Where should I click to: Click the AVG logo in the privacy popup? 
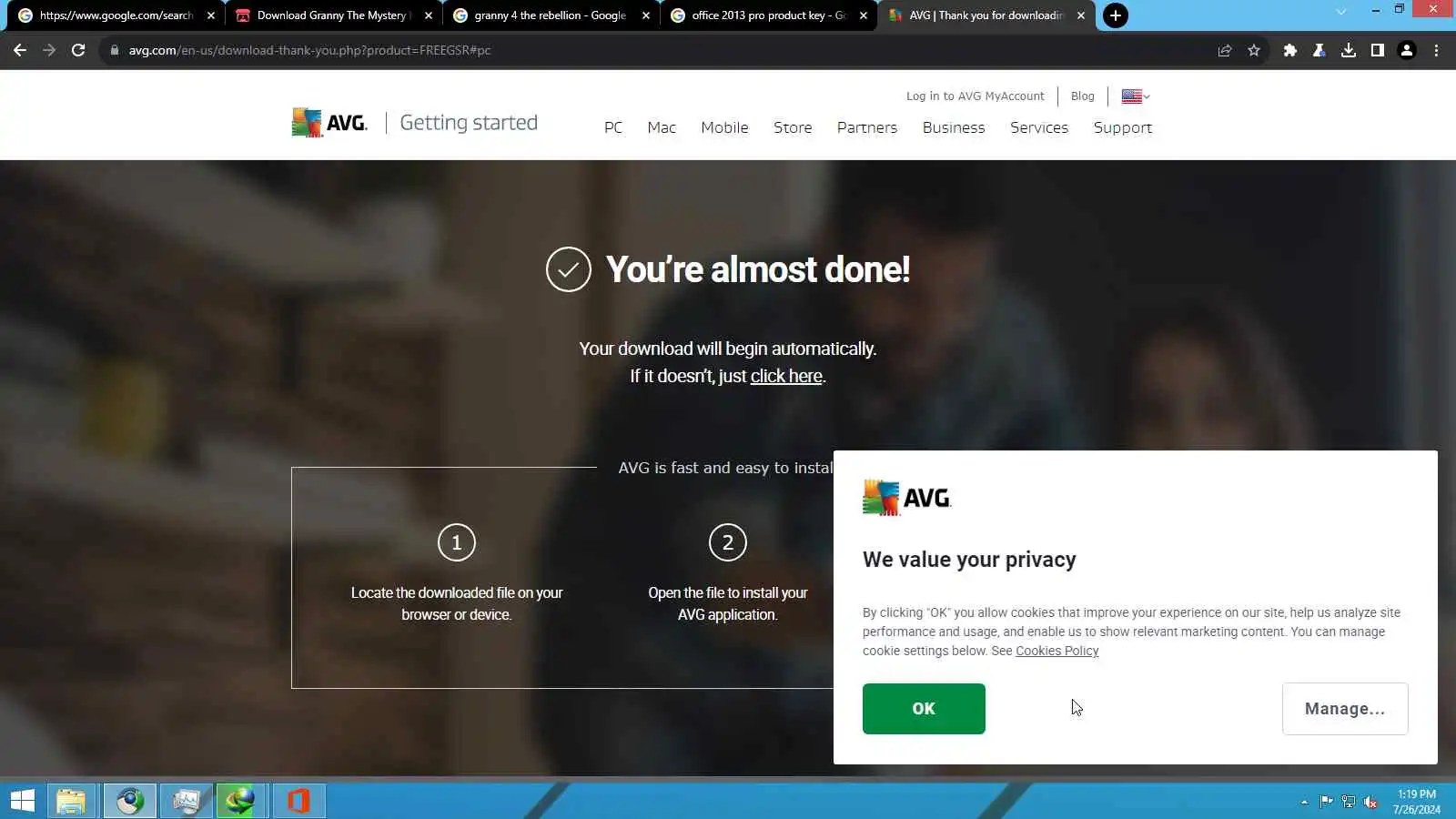907,498
